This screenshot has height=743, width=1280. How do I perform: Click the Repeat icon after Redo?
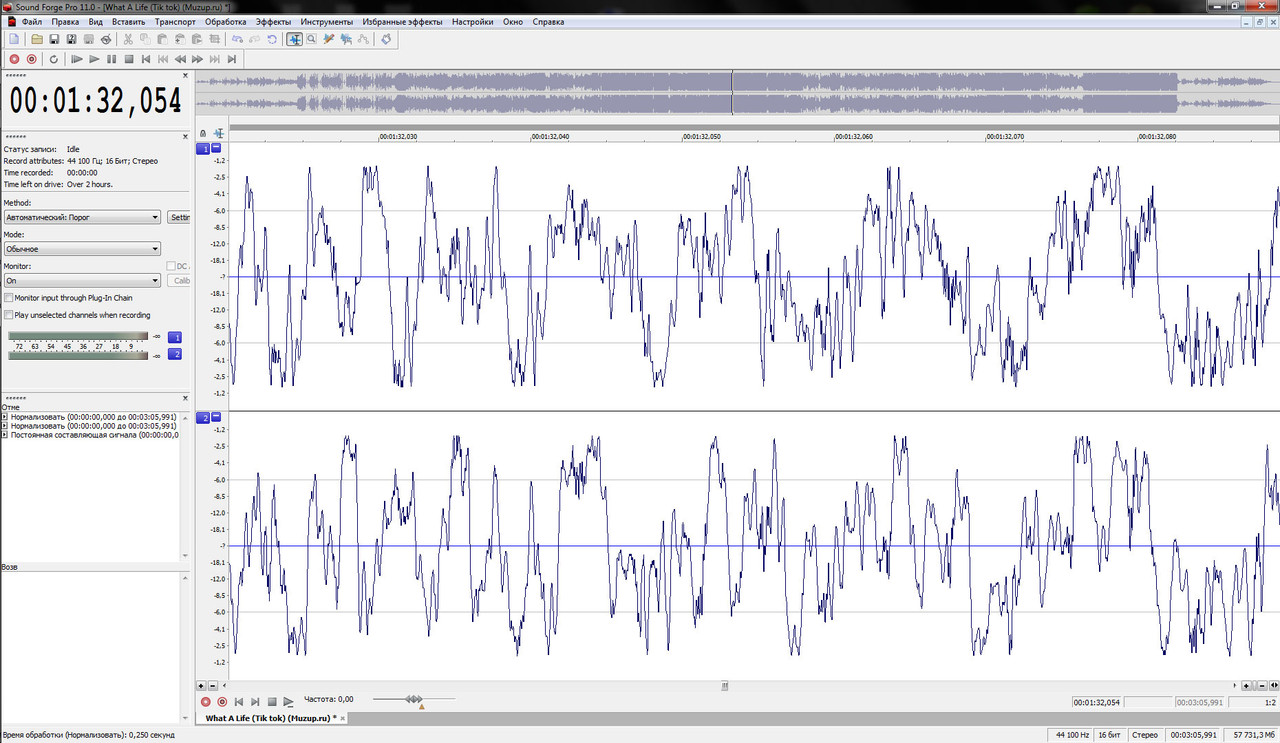pos(272,39)
